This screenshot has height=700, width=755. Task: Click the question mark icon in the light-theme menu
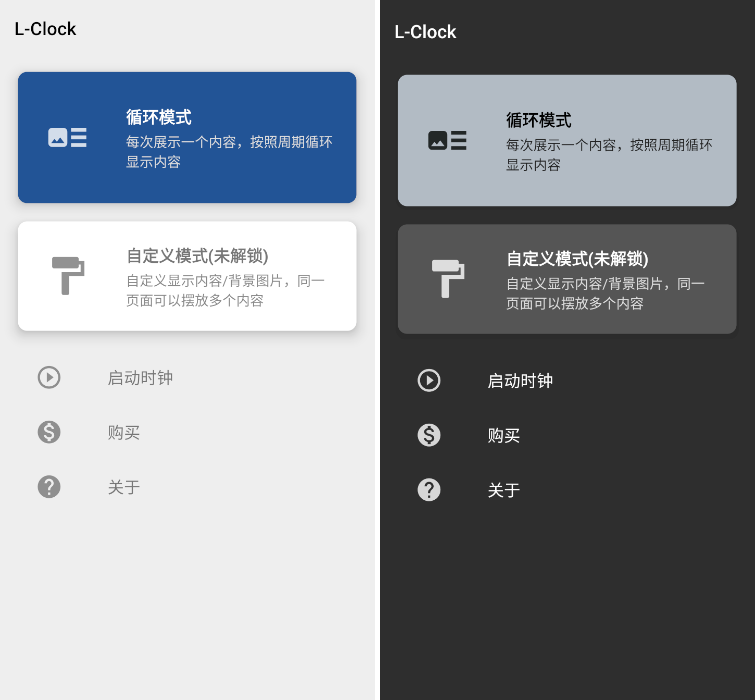point(49,487)
